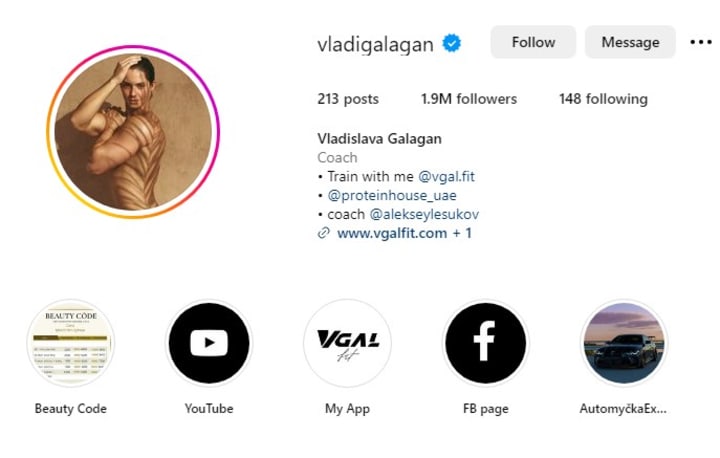Screen dimensions: 720x458
Task: Send a message to this profile
Action: 630,42
